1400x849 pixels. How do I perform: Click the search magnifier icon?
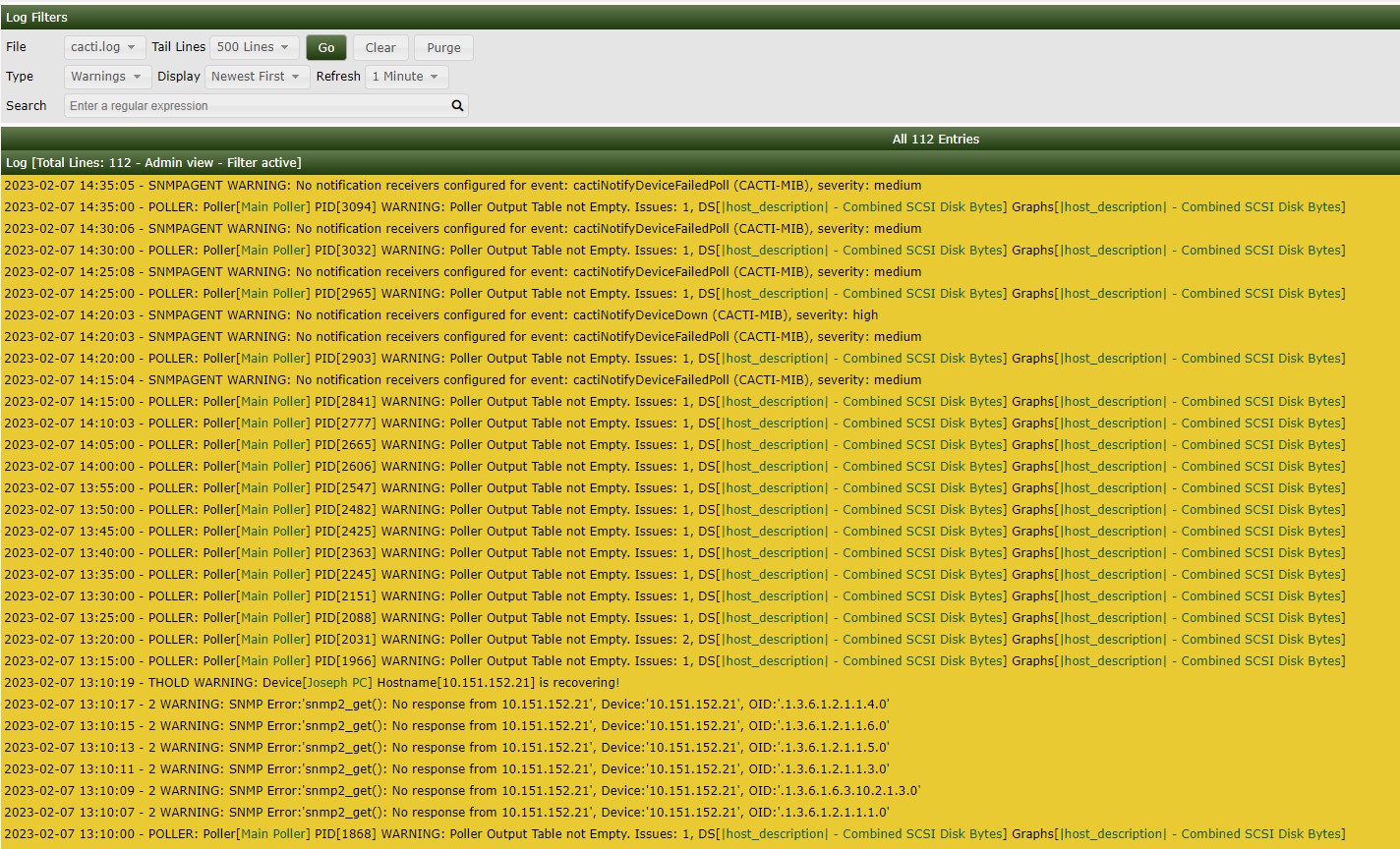(457, 106)
